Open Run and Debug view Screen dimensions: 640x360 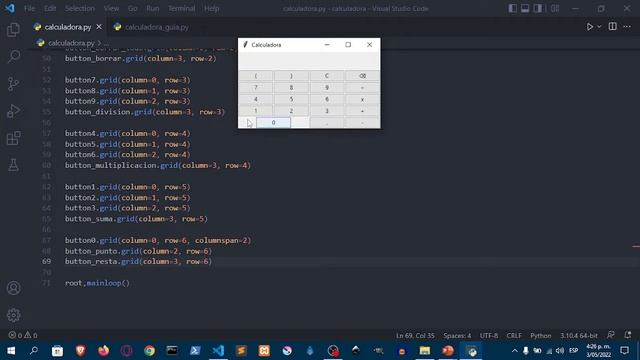[x=13, y=111]
